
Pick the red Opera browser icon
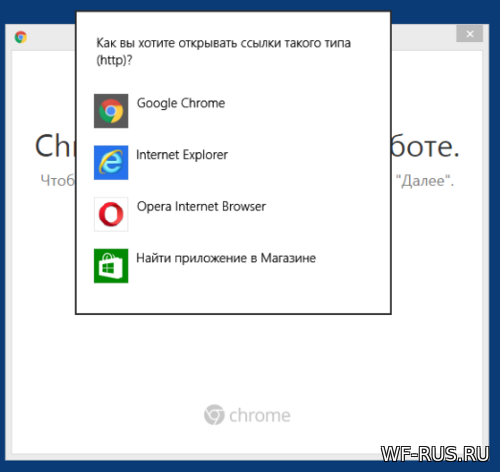point(111,214)
